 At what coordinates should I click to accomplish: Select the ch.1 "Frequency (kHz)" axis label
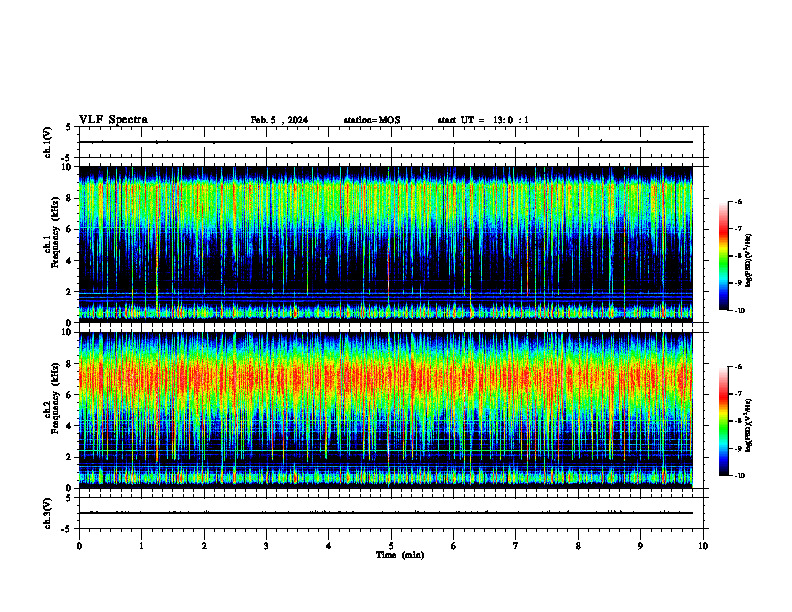point(55,232)
